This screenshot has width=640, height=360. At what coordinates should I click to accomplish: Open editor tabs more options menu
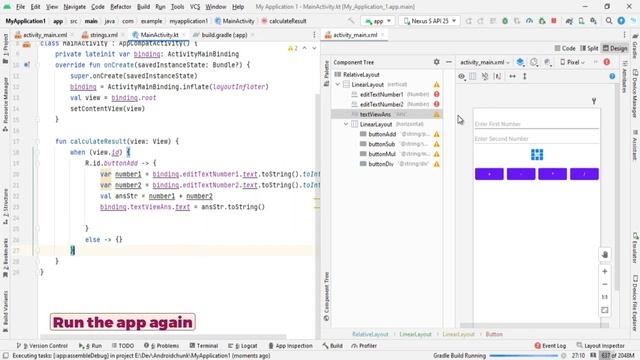point(314,35)
